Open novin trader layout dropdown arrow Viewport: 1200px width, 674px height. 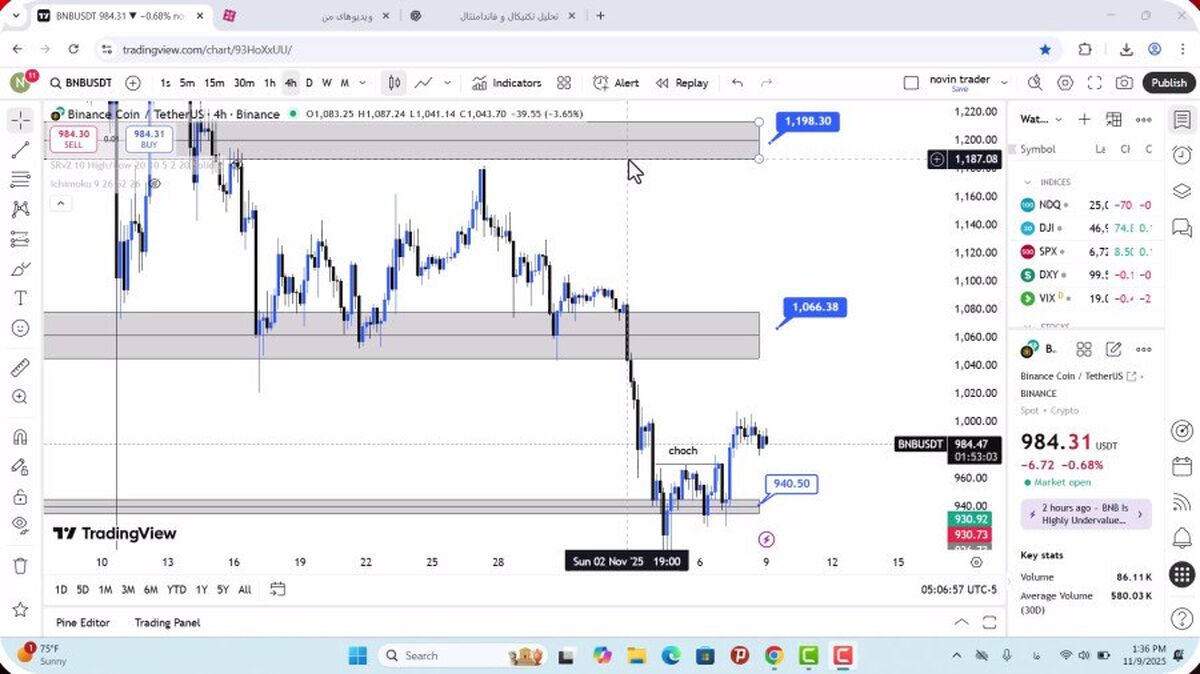click(1005, 83)
